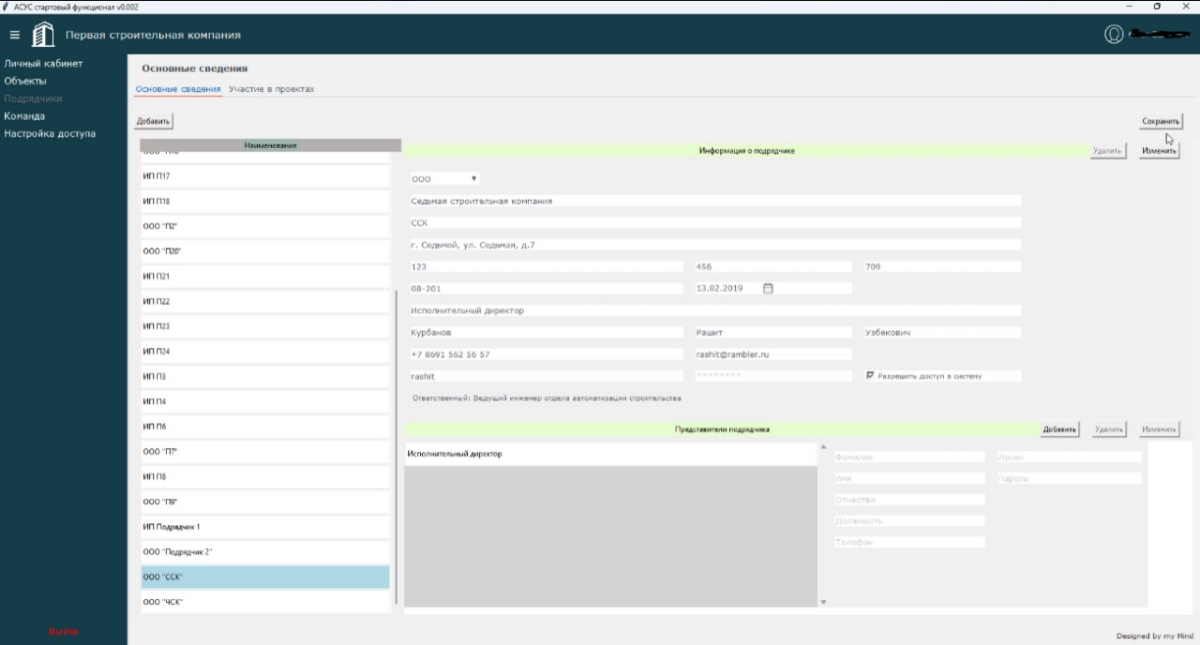Select 'ИП П18' in contractor list

(265, 201)
